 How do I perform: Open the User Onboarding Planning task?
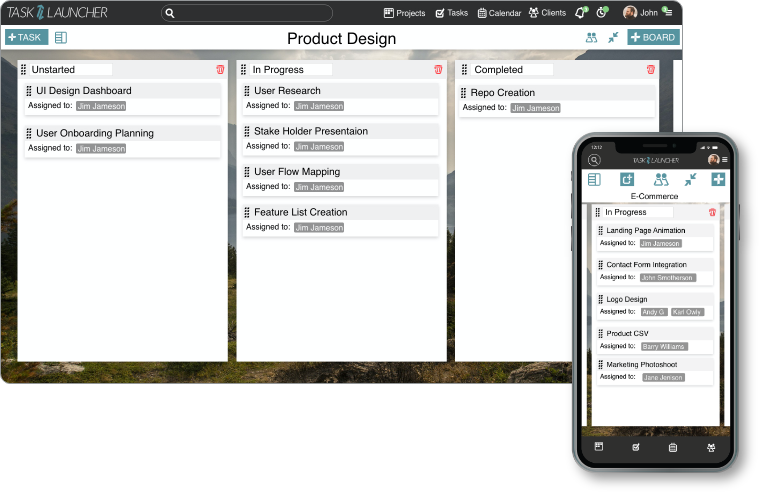coord(122,141)
